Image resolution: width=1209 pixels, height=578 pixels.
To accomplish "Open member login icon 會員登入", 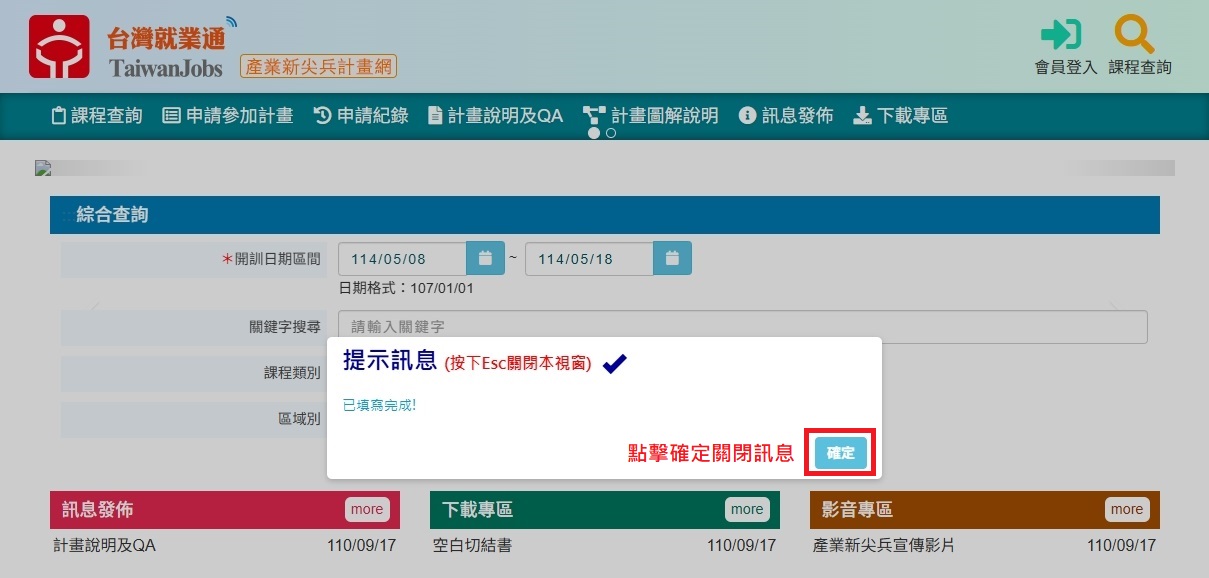I will point(1064,47).
